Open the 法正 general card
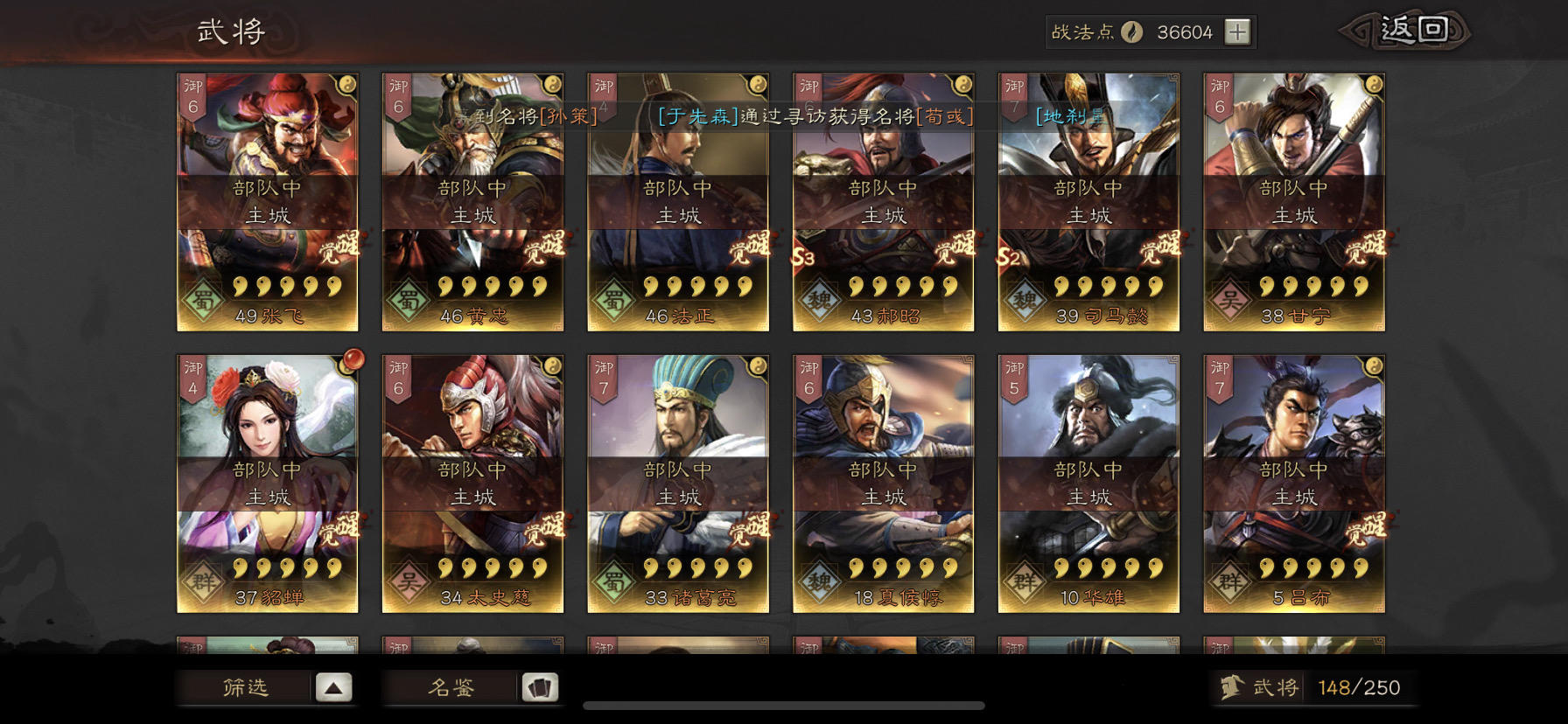The width and height of the screenshot is (1568, 724). click(x=678, y=202)
